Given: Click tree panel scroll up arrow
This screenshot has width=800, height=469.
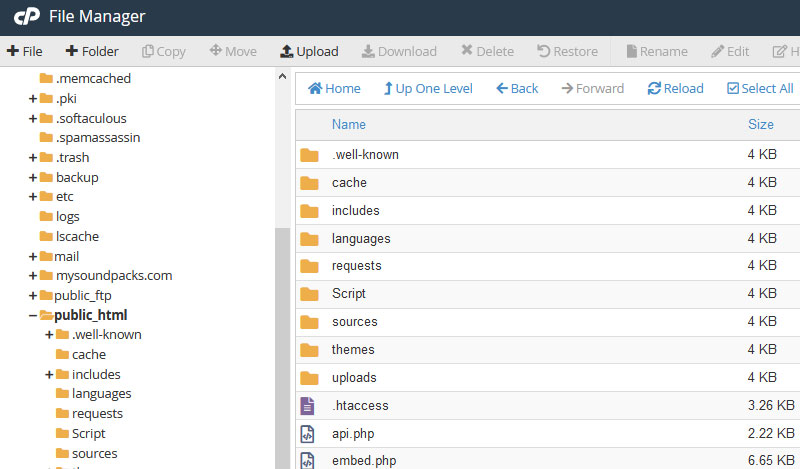Looking at the screenshot, I should click(282, 77).
